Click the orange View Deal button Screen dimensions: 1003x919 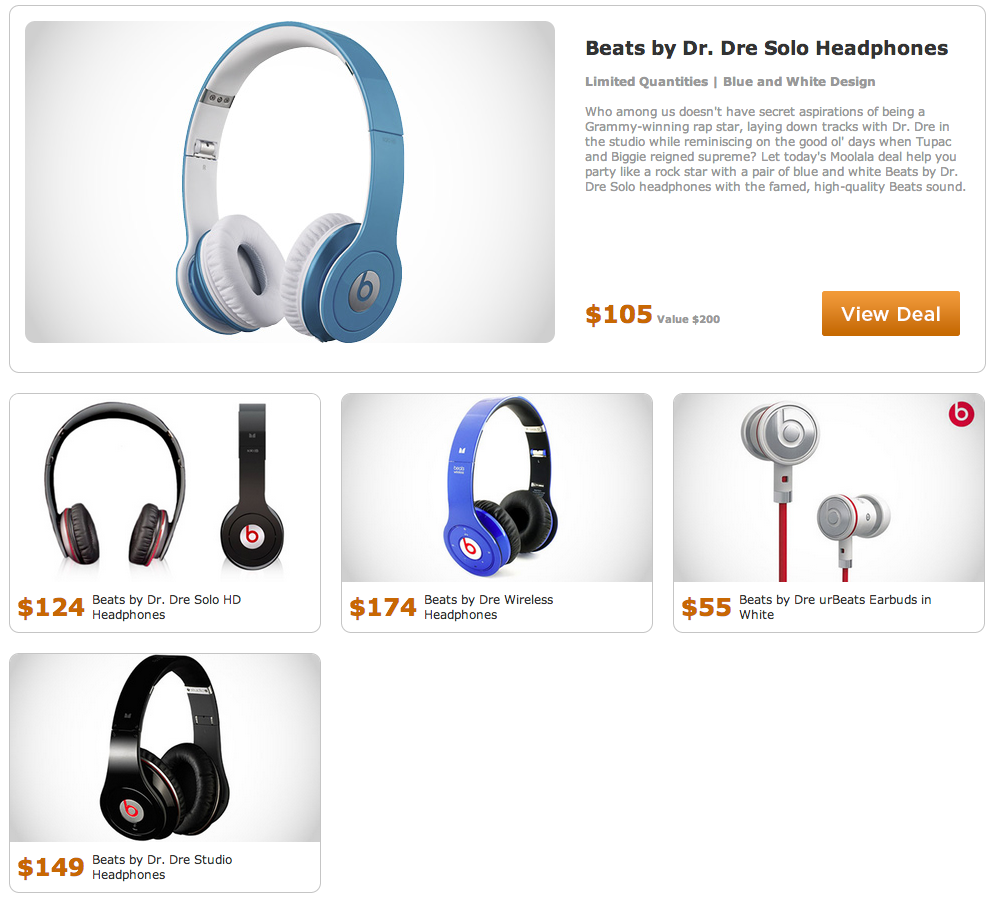tap(890, 313)
